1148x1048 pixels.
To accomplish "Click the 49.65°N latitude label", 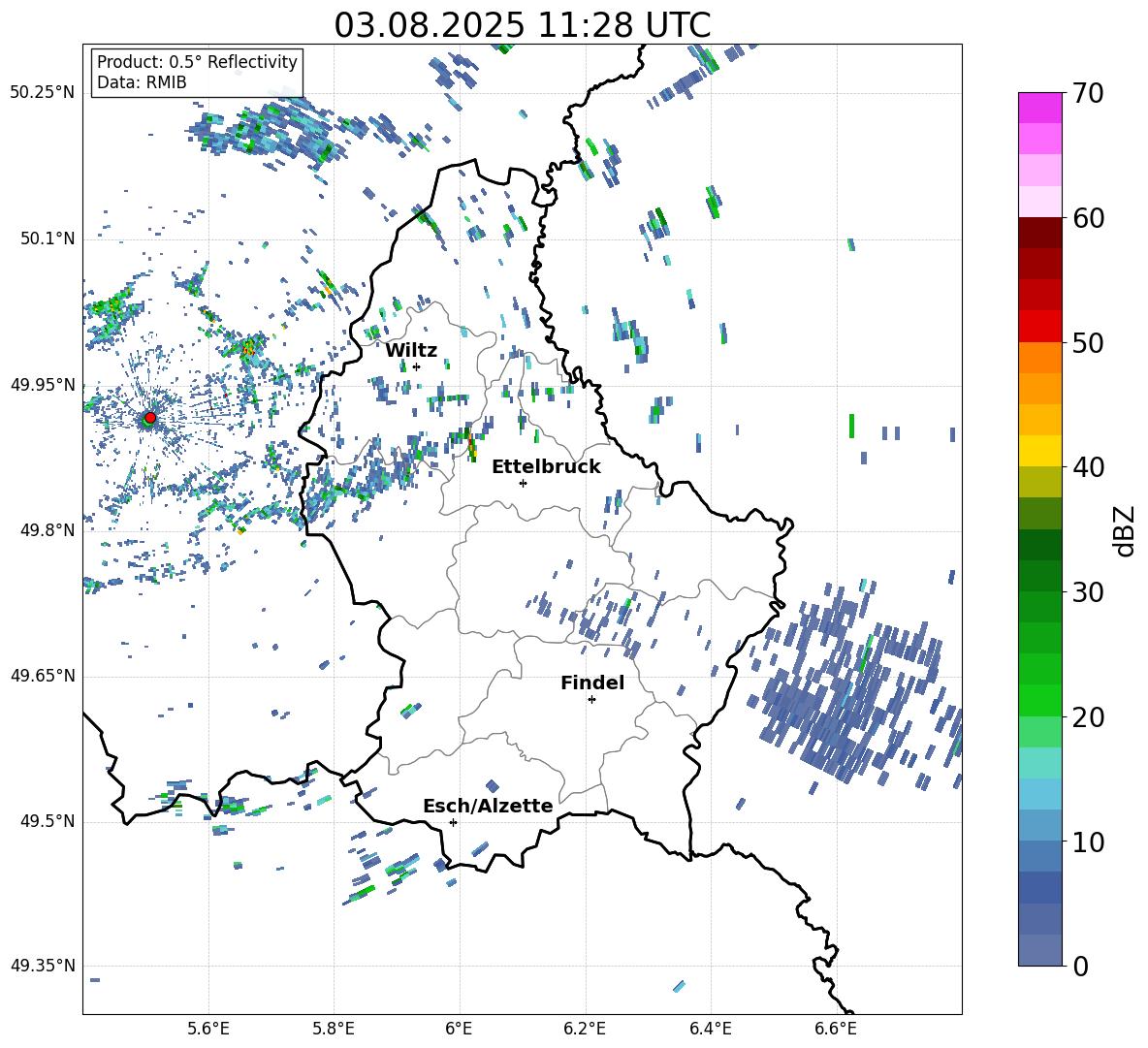I will pos(43,676).
